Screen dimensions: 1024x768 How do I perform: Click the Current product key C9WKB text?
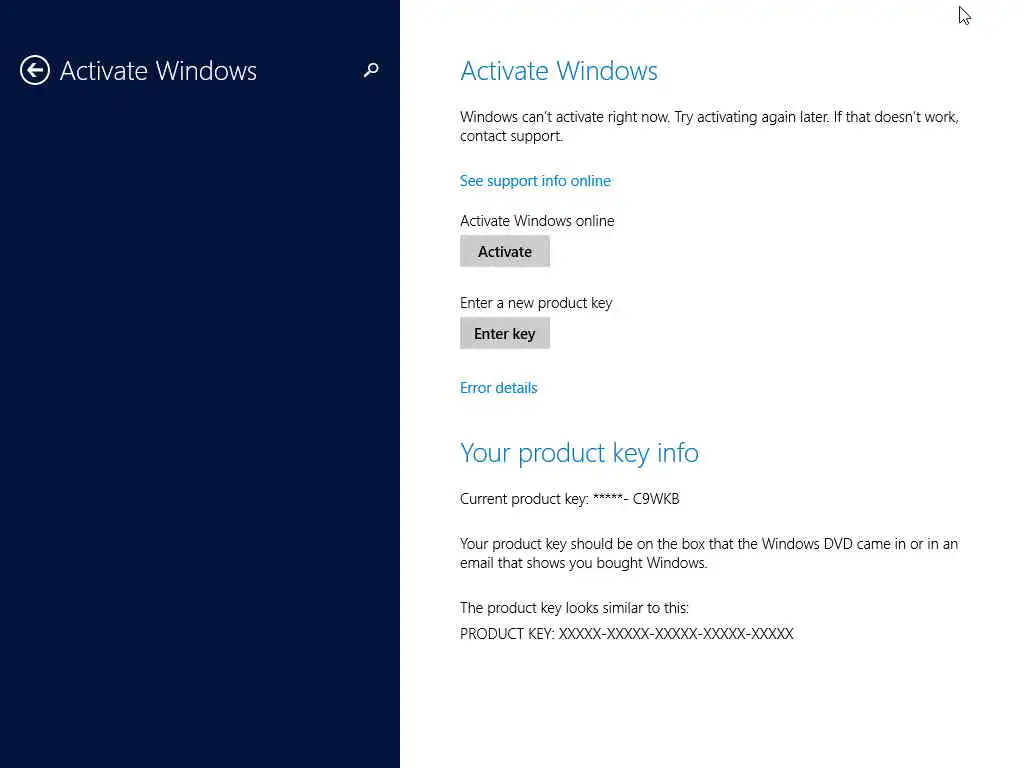(569, 499)
